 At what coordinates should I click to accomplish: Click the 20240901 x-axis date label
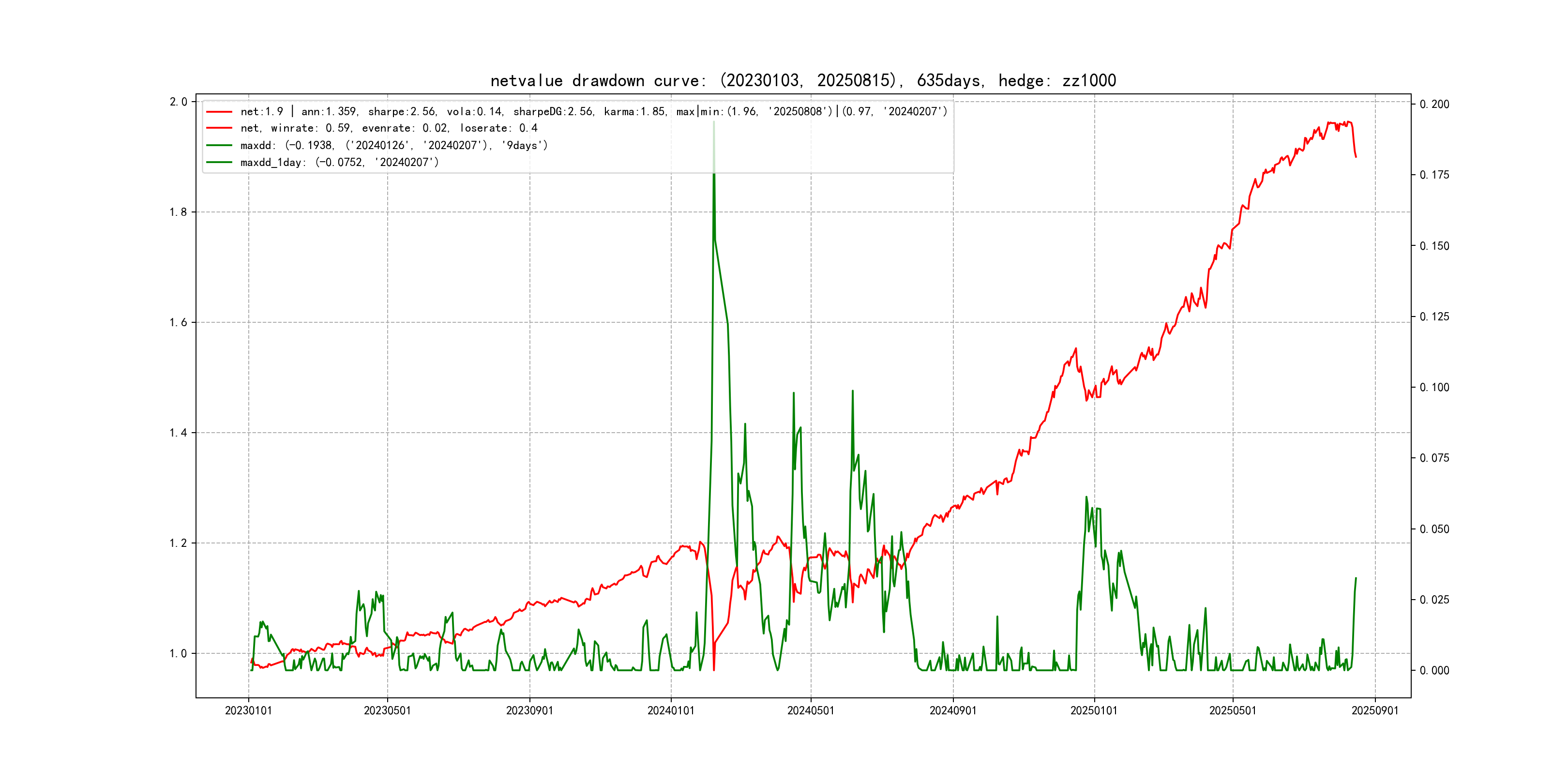pyautogui.click(x=952, y=710)
